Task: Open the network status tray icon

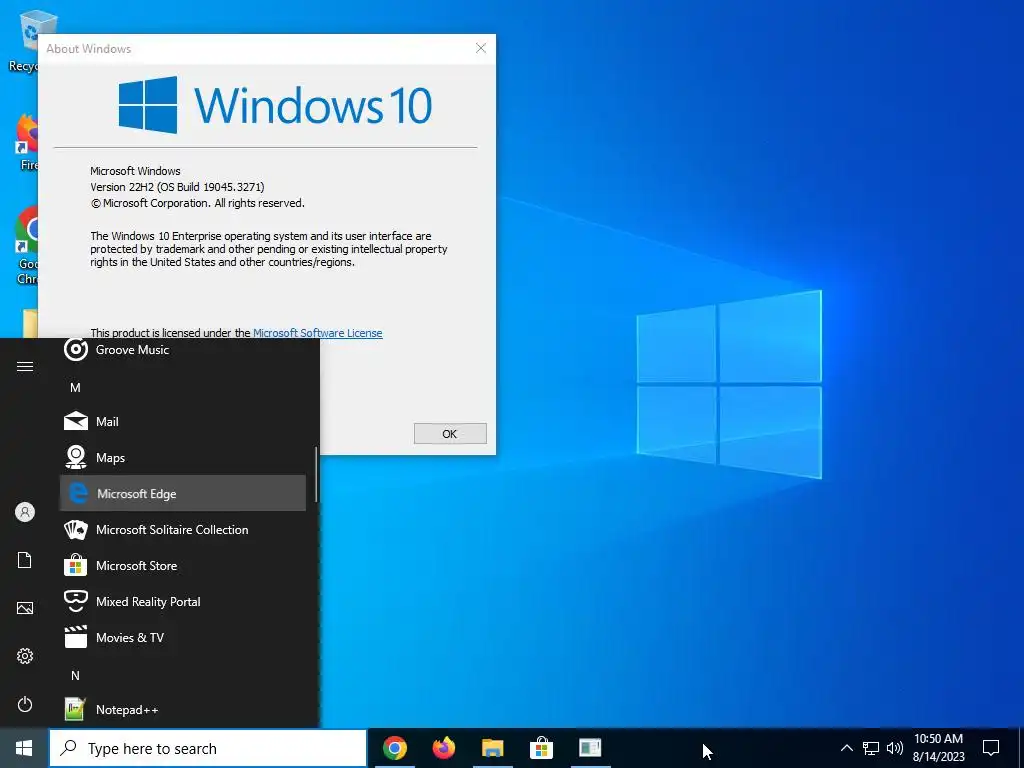Action: click(x=871, y=748)
